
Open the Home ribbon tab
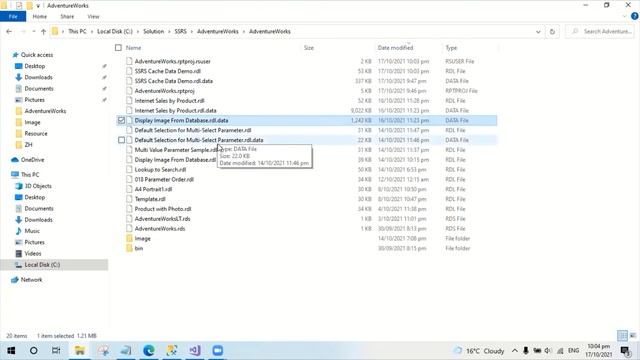click(40, 16)
